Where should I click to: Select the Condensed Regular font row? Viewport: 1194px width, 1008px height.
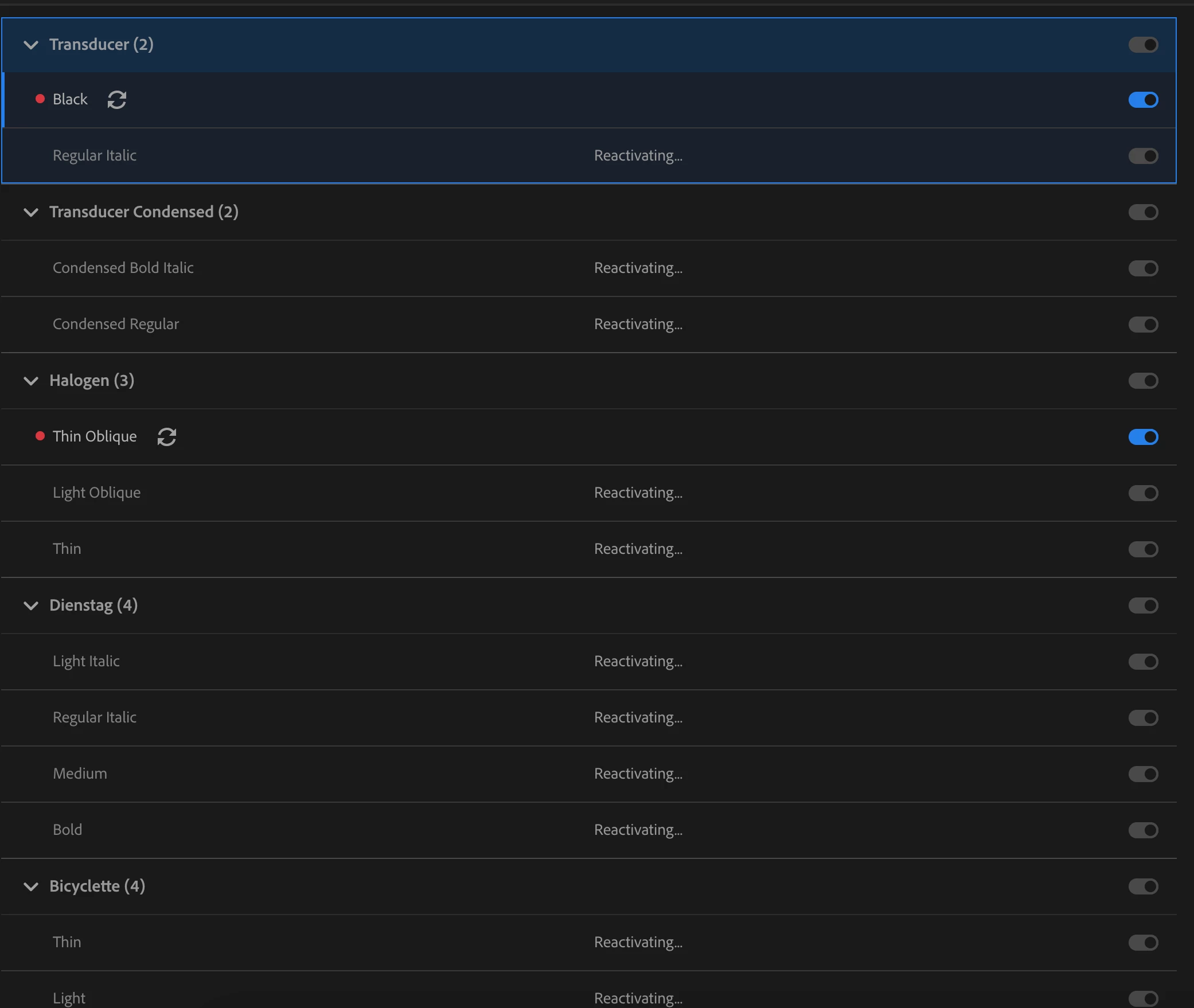pos(116,324)
